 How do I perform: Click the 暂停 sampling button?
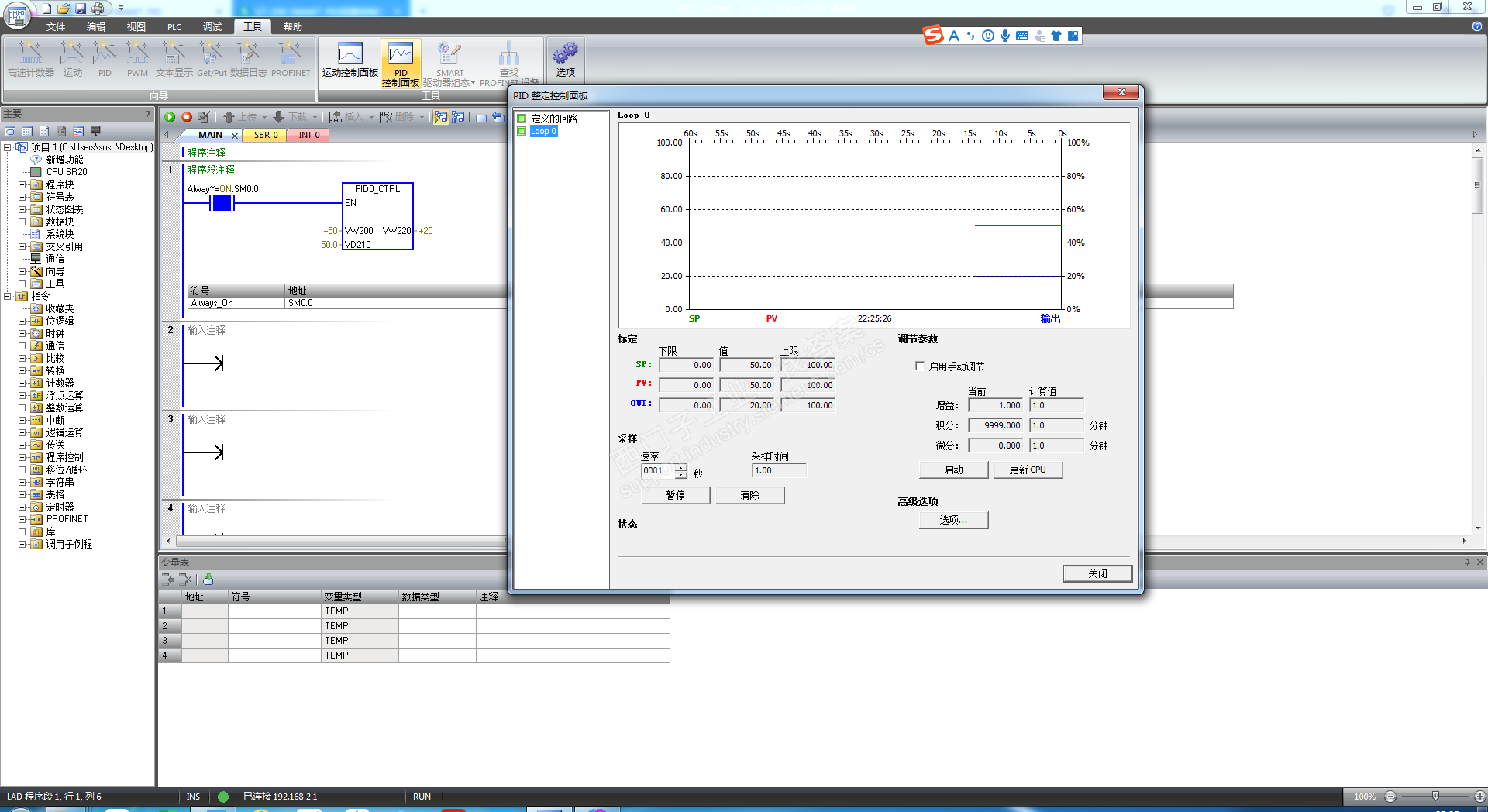pos(676,495)
